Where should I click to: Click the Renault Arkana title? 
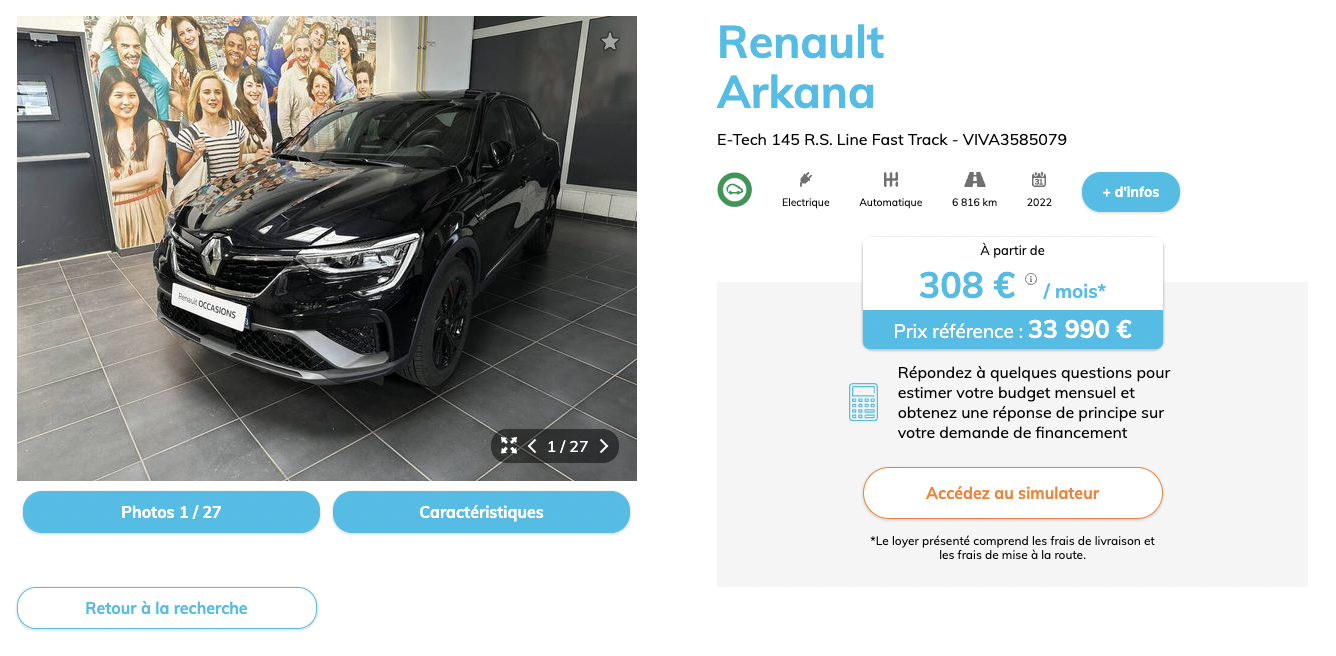[x=801, y=67]
